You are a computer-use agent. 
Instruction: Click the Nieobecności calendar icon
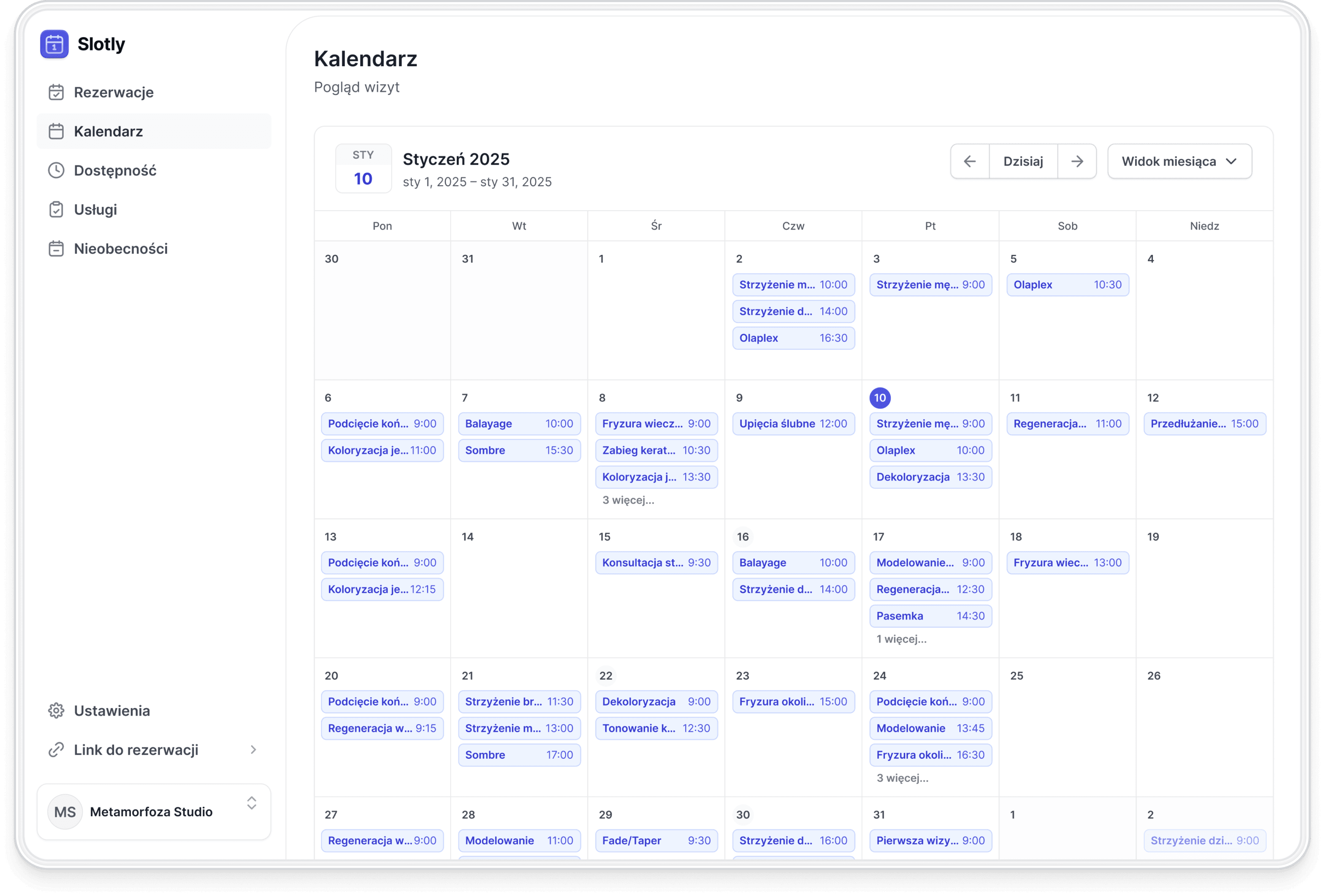click(x=56, y=249)
